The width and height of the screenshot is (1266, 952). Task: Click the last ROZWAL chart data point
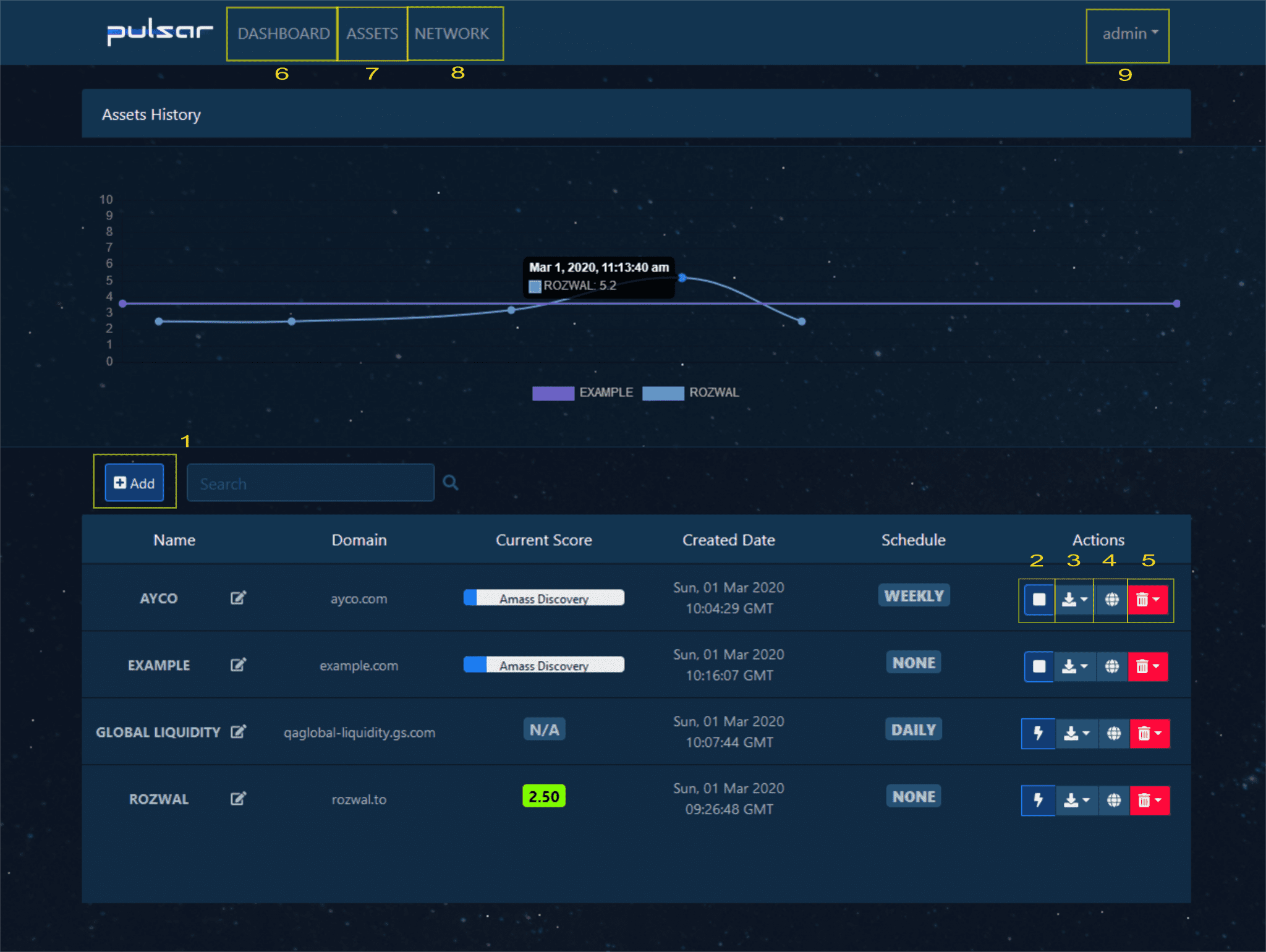802,321
